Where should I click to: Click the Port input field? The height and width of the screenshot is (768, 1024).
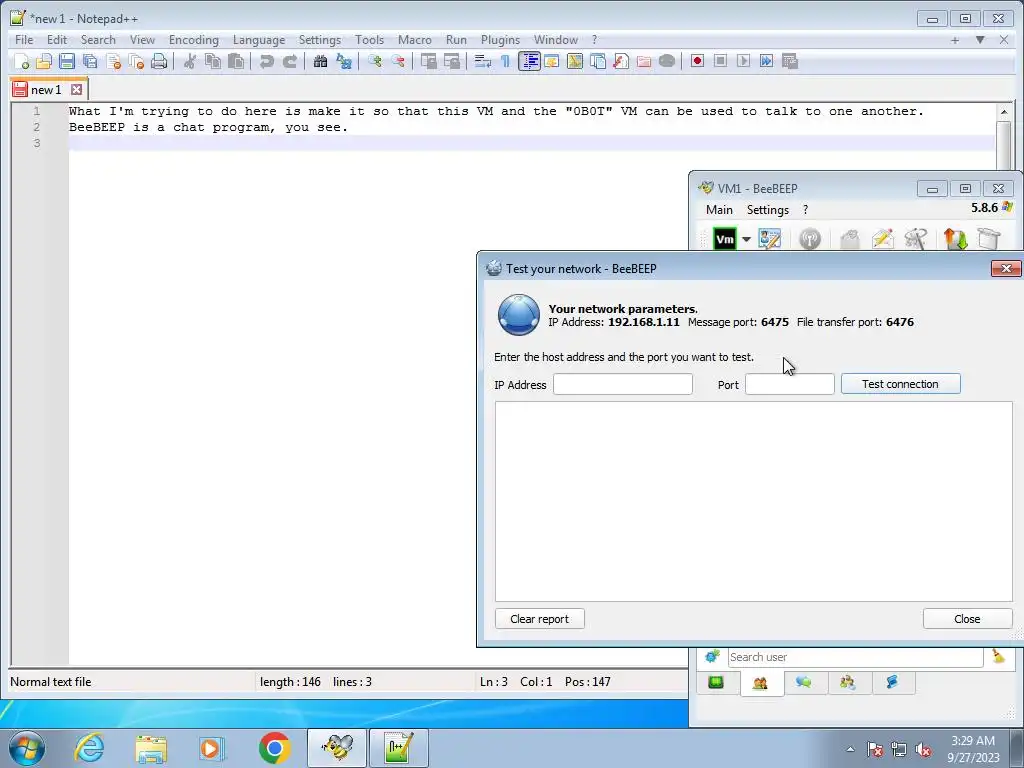pyautogui.click(x=790, y=384)
